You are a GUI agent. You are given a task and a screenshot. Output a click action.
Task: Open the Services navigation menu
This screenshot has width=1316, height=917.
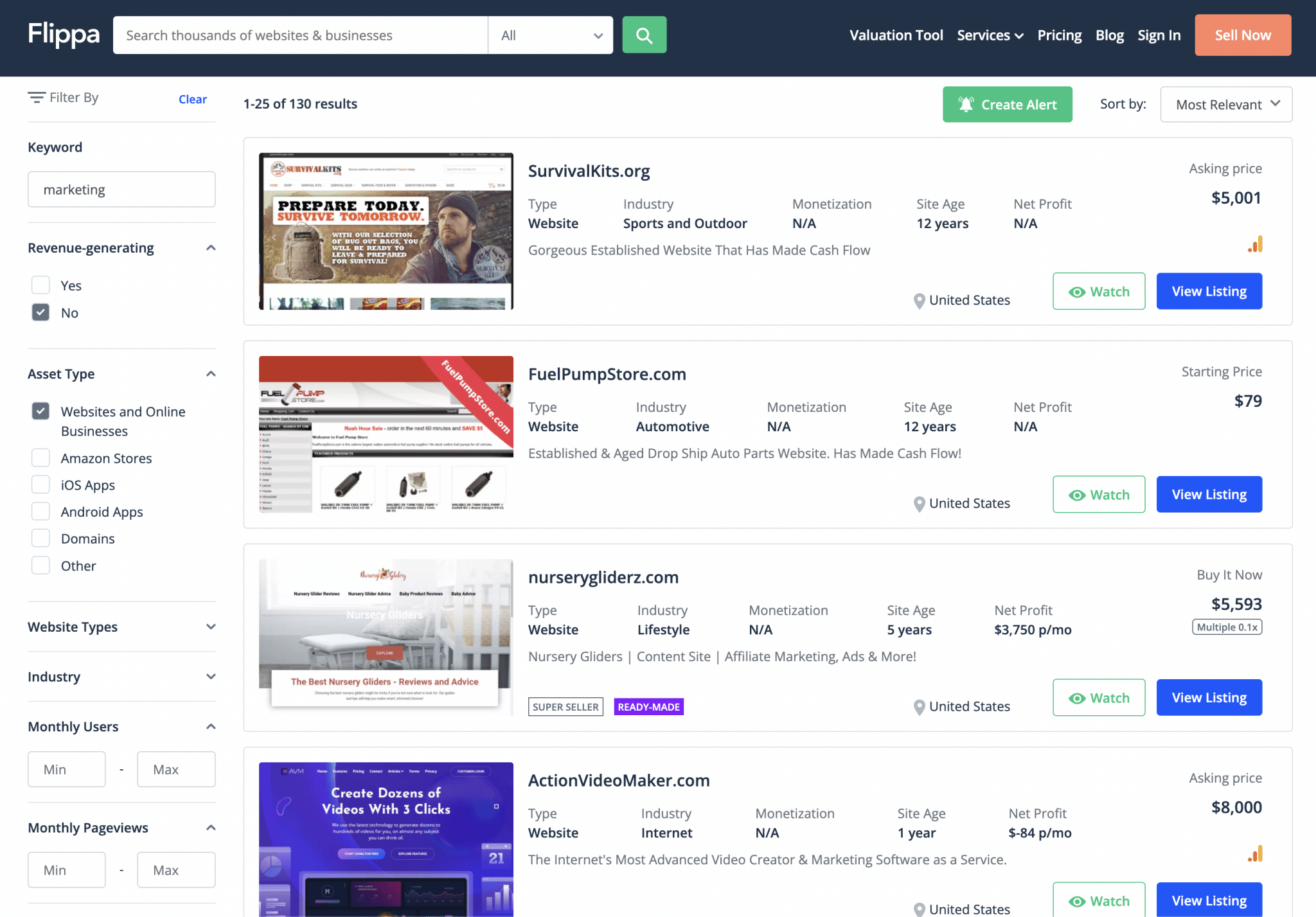pos(990,35)
